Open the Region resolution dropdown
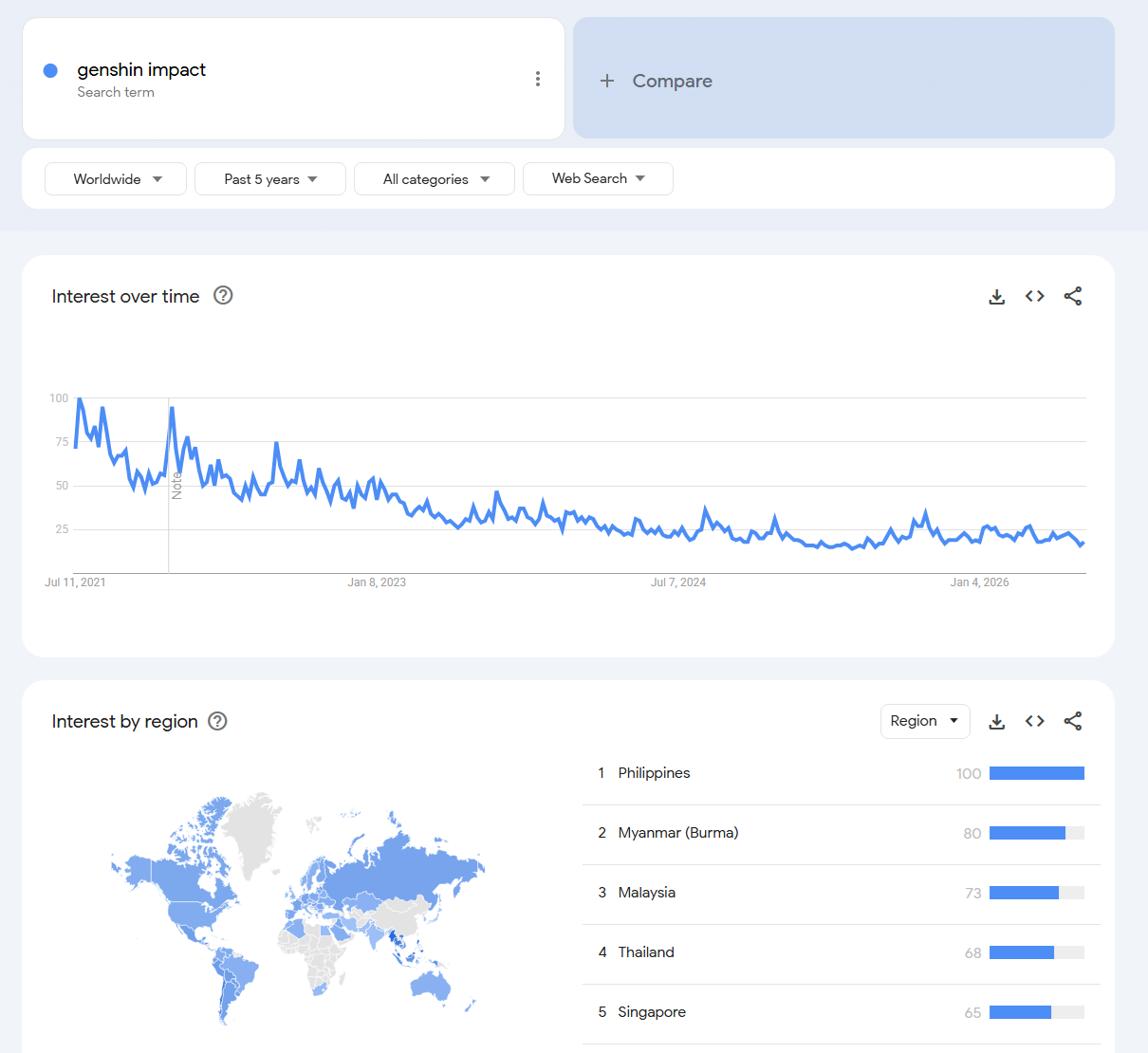This screenshot has height=1053, width=1148. (925, 721)
